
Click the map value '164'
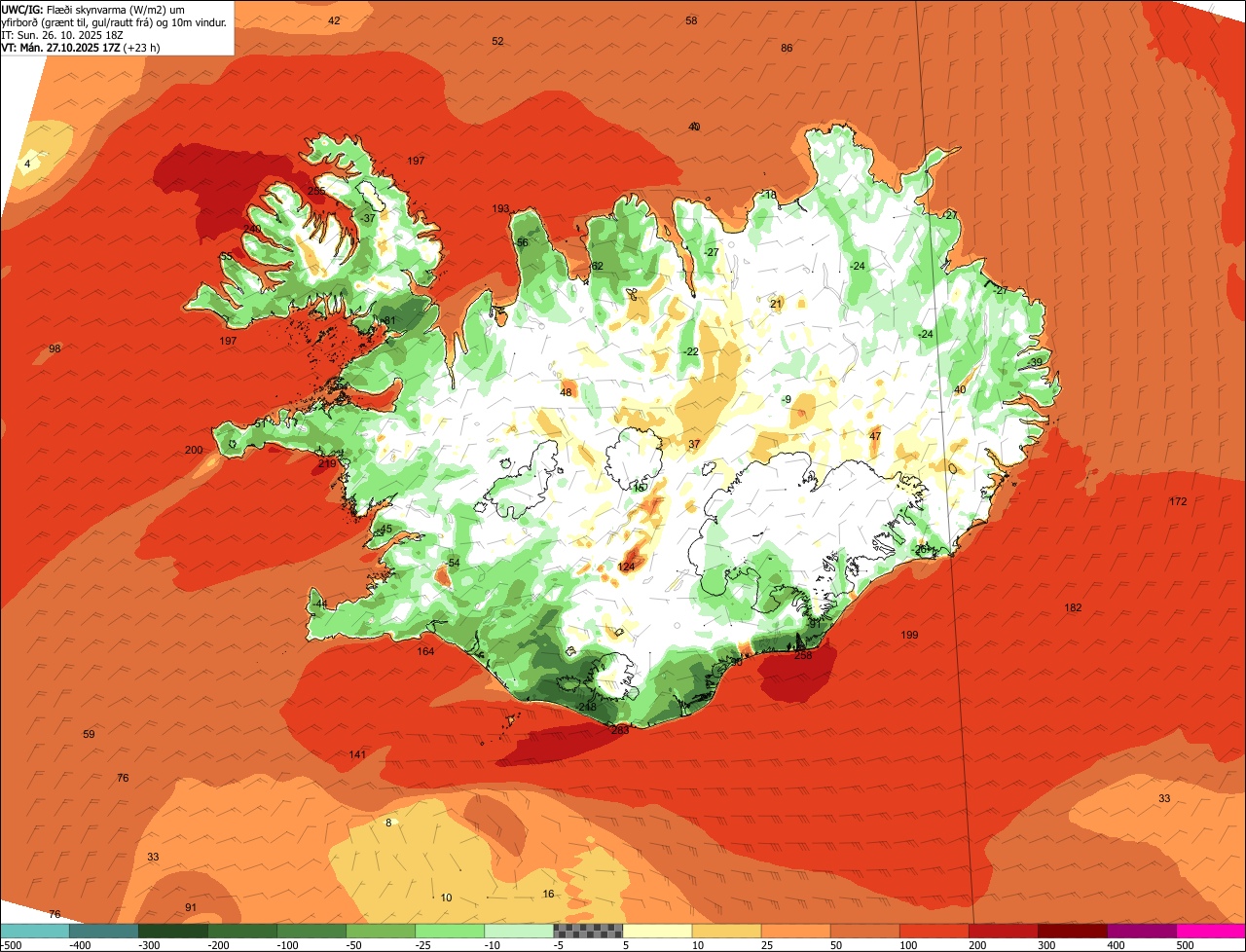[x=425, y=651]
